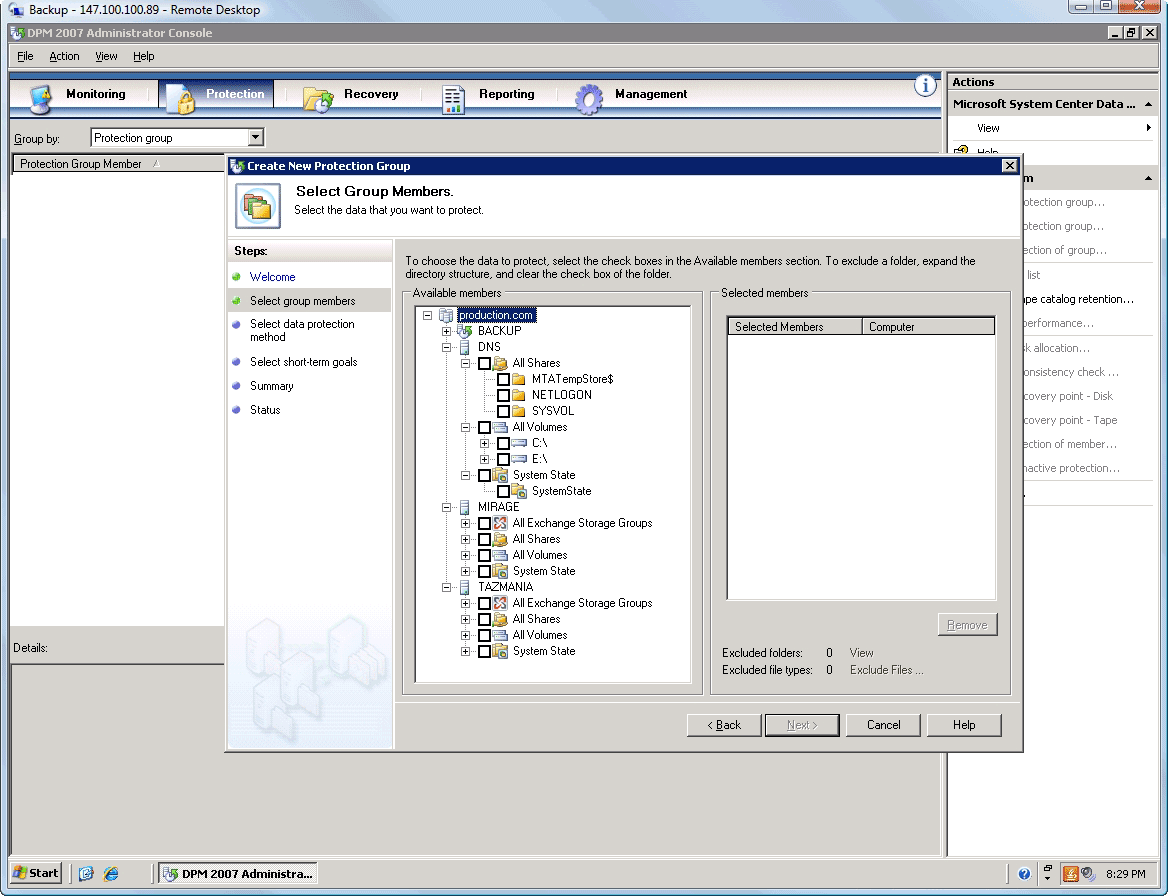Check the MIRAGE All Exchange Storage Groups checkbox
1168x896 pixels.
(x=484, y=524)
